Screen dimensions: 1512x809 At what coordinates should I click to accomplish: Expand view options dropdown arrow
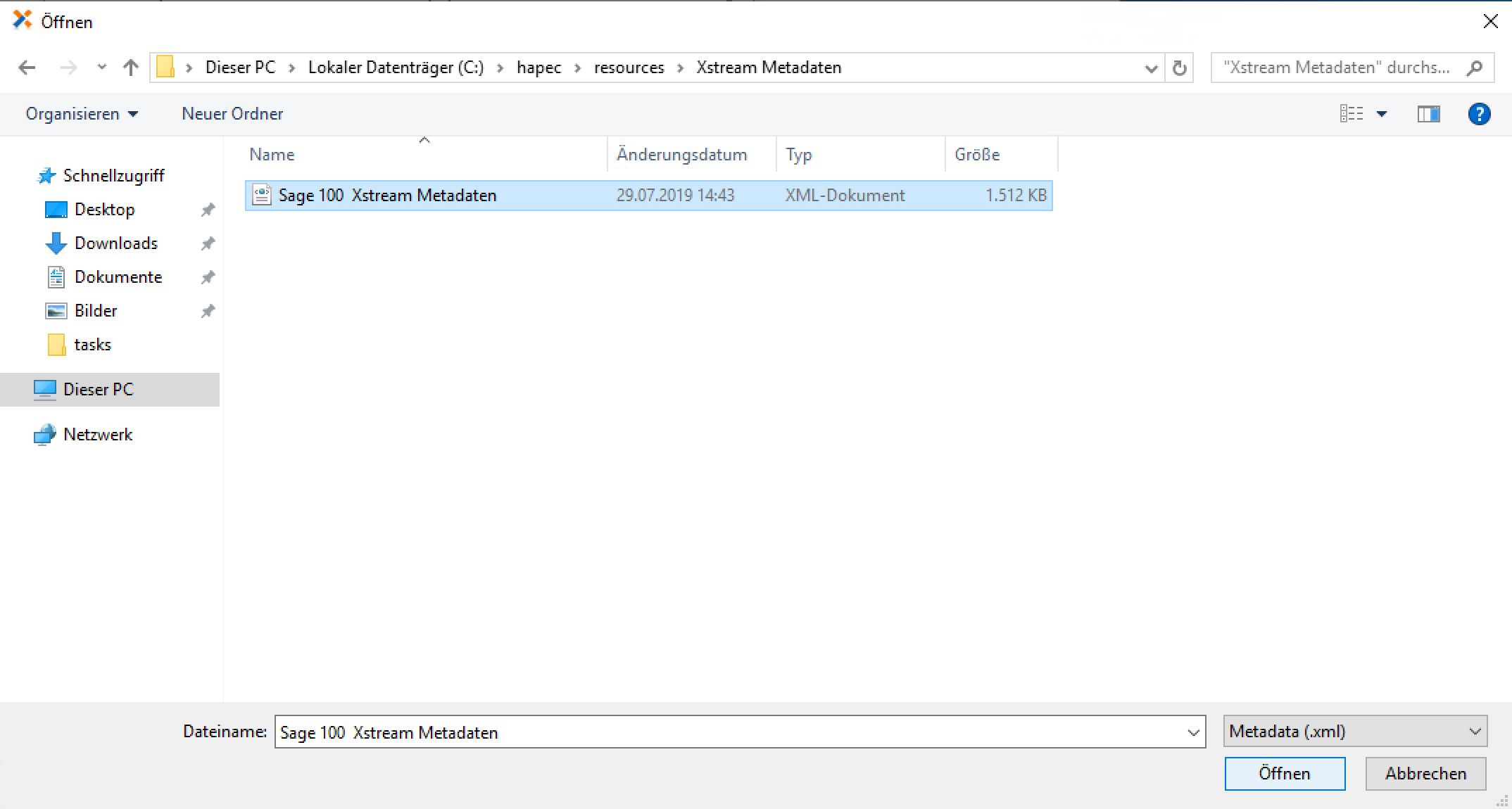(1382, 114)
